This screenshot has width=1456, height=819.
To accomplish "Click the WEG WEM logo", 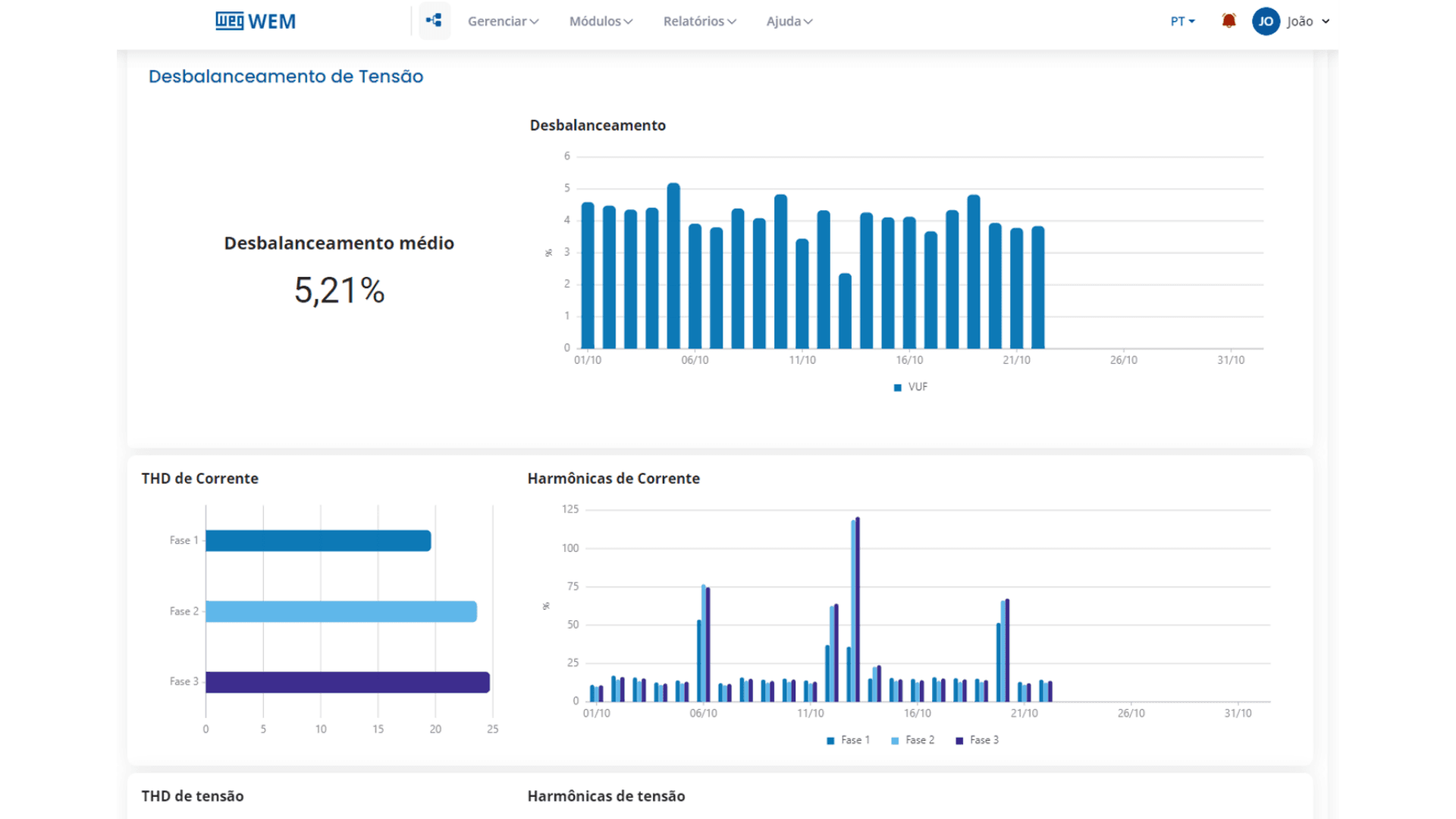I will point(256,21).
